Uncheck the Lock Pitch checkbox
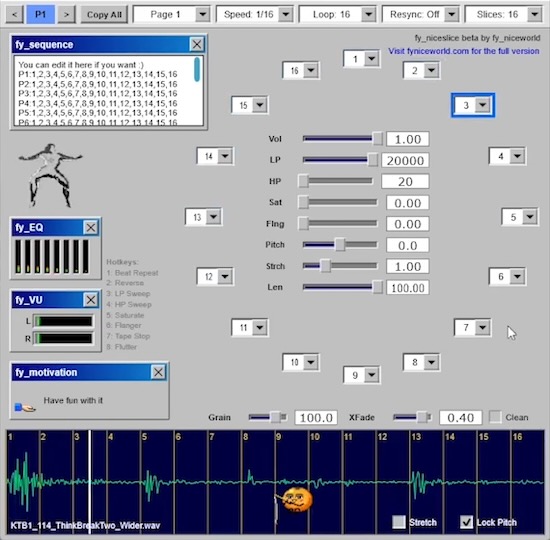550x540 pixels. pyautogui.click(x=467, y=522)
